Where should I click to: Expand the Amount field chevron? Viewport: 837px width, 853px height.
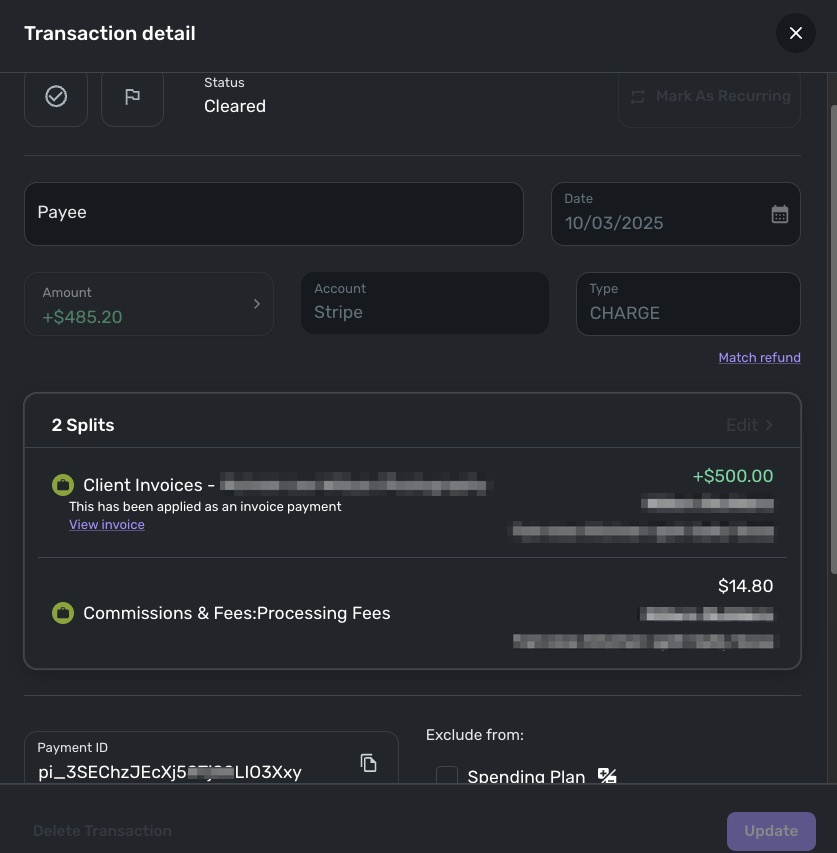257,304
